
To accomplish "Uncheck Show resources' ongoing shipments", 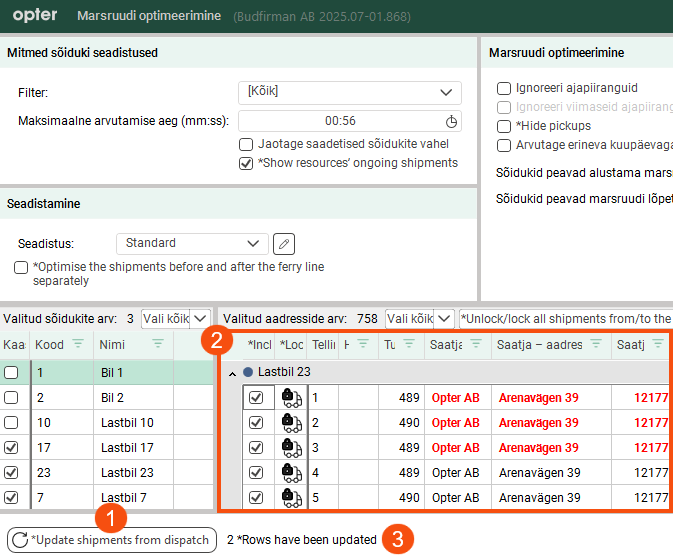I will [x=246, y=163].
